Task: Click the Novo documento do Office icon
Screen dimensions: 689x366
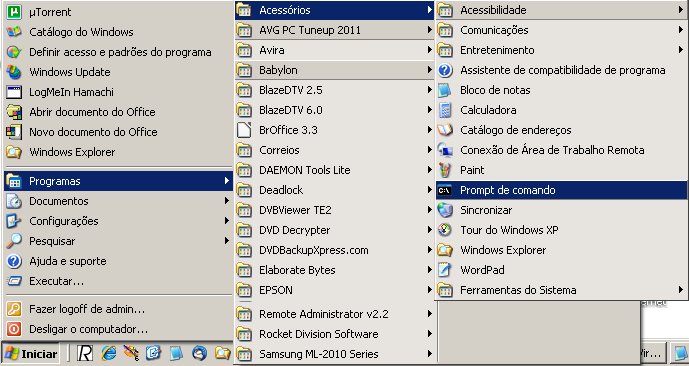Action: (x=14, y=132)
